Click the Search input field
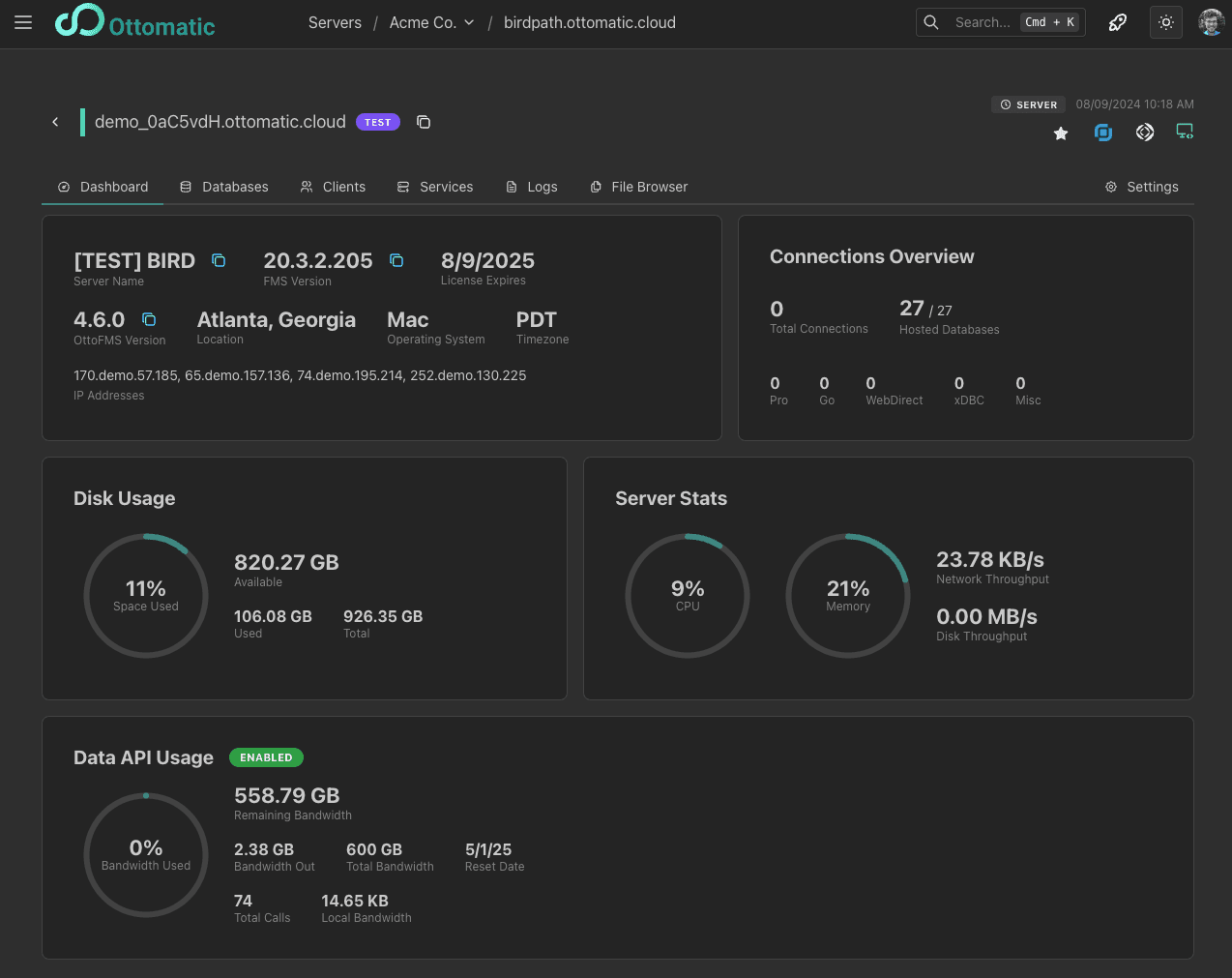Screen dimensions: 1232x978 click(981, 22)
